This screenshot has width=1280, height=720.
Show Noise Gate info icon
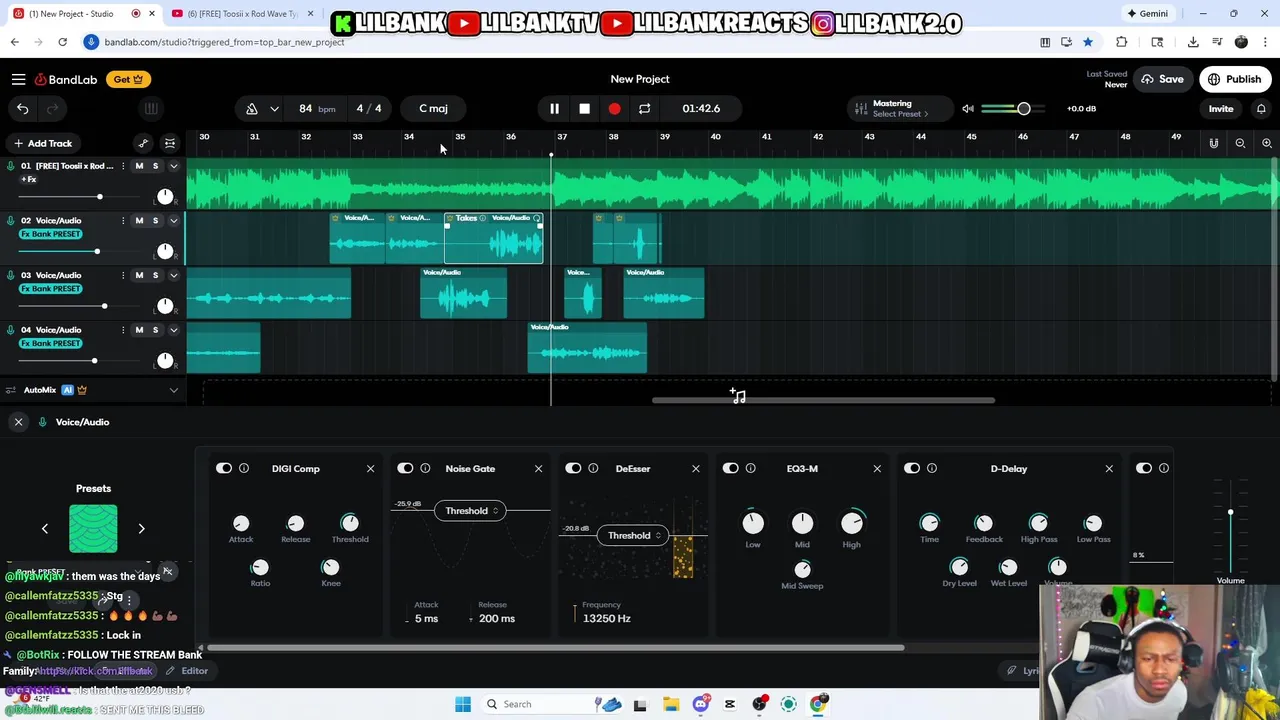coord(425,468)
